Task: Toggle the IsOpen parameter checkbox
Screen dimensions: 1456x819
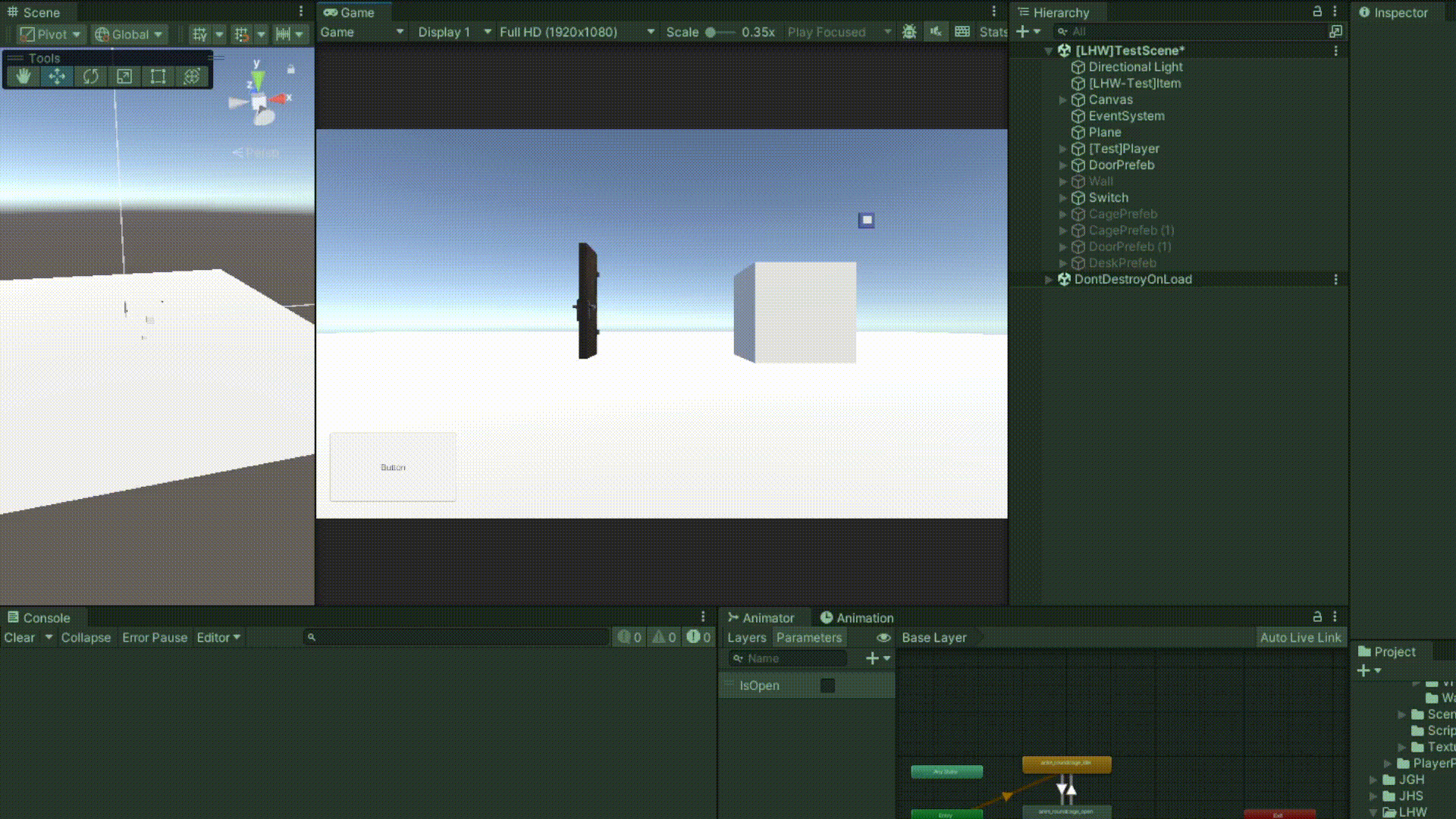Action: click(827, 686)
